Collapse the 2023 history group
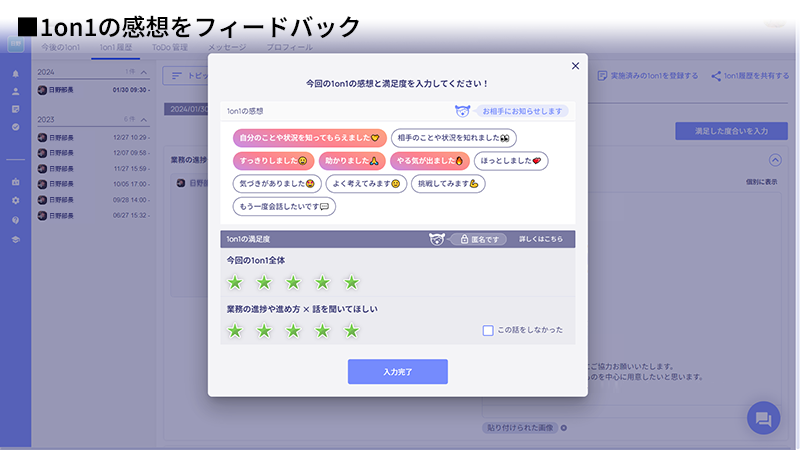This screenshot has height=450, width=800. click(144, 119)
